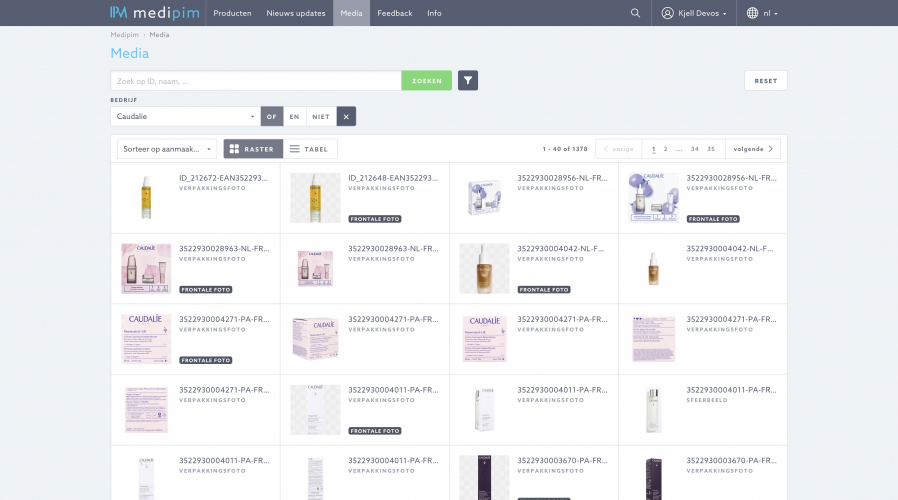The width and height of the screenshot is (898, 500).
Task: Click the vorige previous page button
Action: pos(619,149)
